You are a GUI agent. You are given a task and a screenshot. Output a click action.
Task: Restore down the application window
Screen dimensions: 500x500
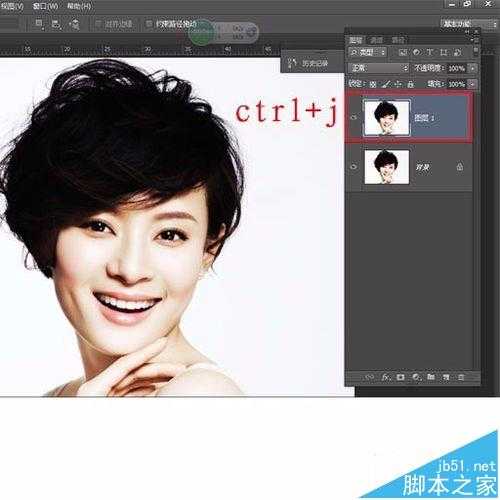(x=467, y=4)
